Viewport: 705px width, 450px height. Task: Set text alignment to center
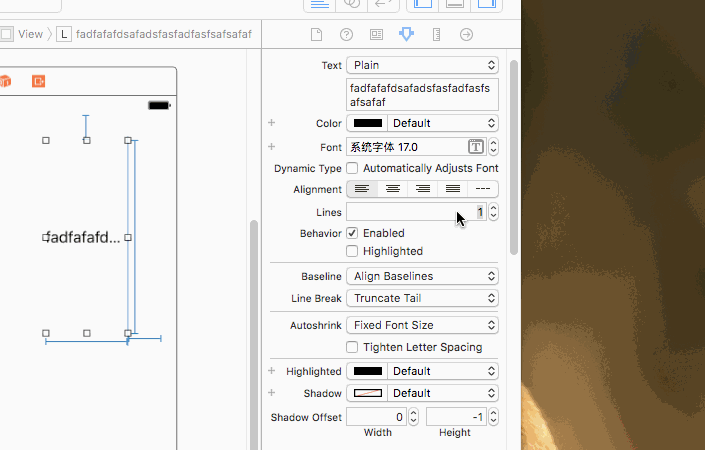[x=393, y=189]
